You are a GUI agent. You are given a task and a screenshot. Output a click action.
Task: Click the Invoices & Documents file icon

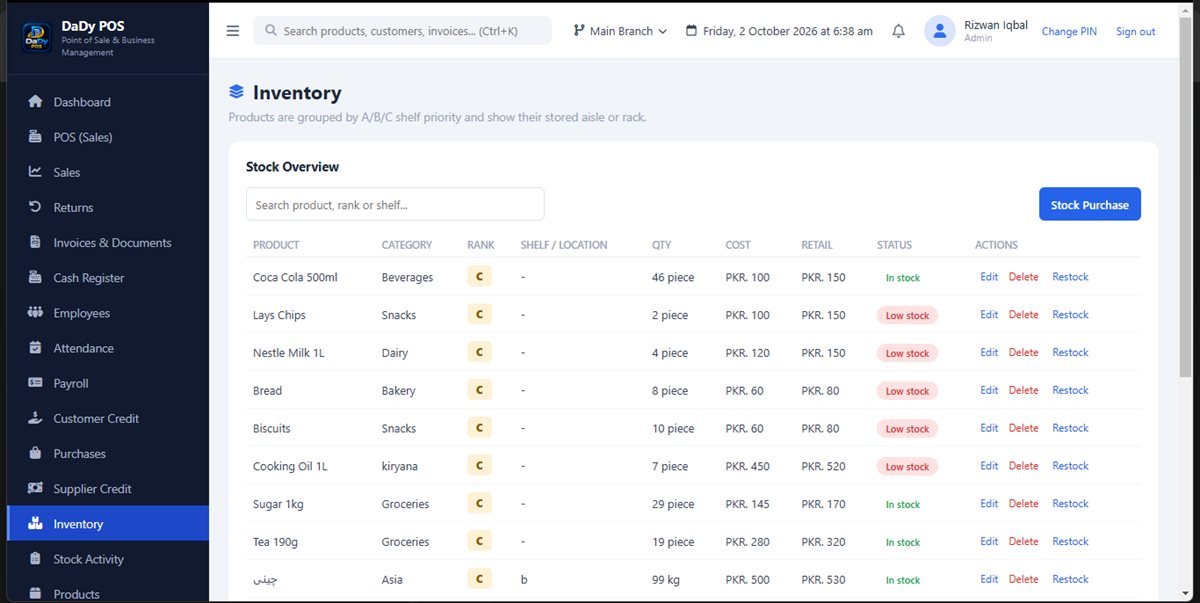(x=35, y=242)
